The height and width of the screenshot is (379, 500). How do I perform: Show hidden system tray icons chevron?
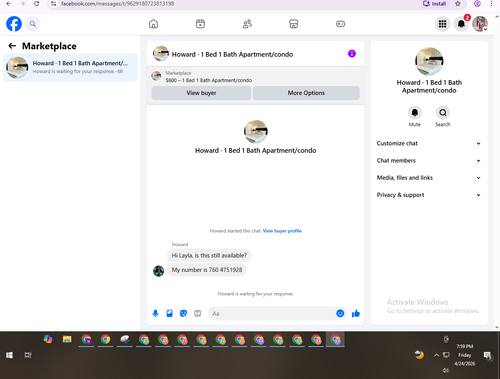(436, 355)
